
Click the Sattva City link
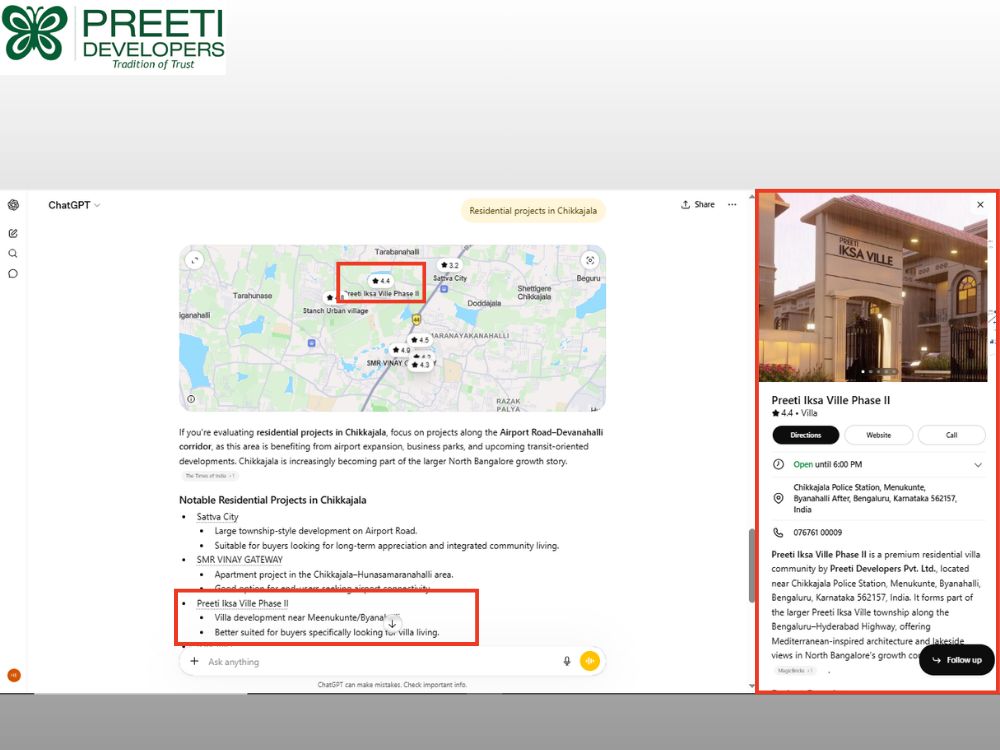[217, 517]
